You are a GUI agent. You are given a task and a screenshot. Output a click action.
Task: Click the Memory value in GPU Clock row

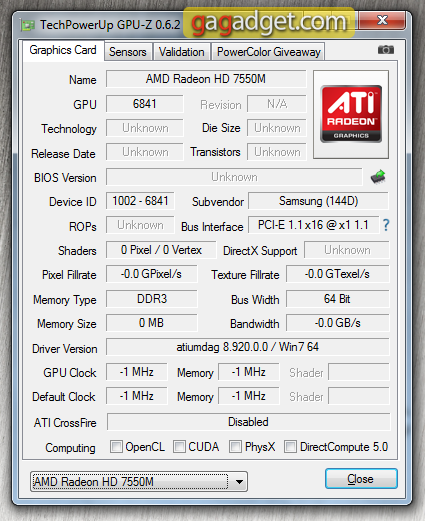tap(249, 372)
